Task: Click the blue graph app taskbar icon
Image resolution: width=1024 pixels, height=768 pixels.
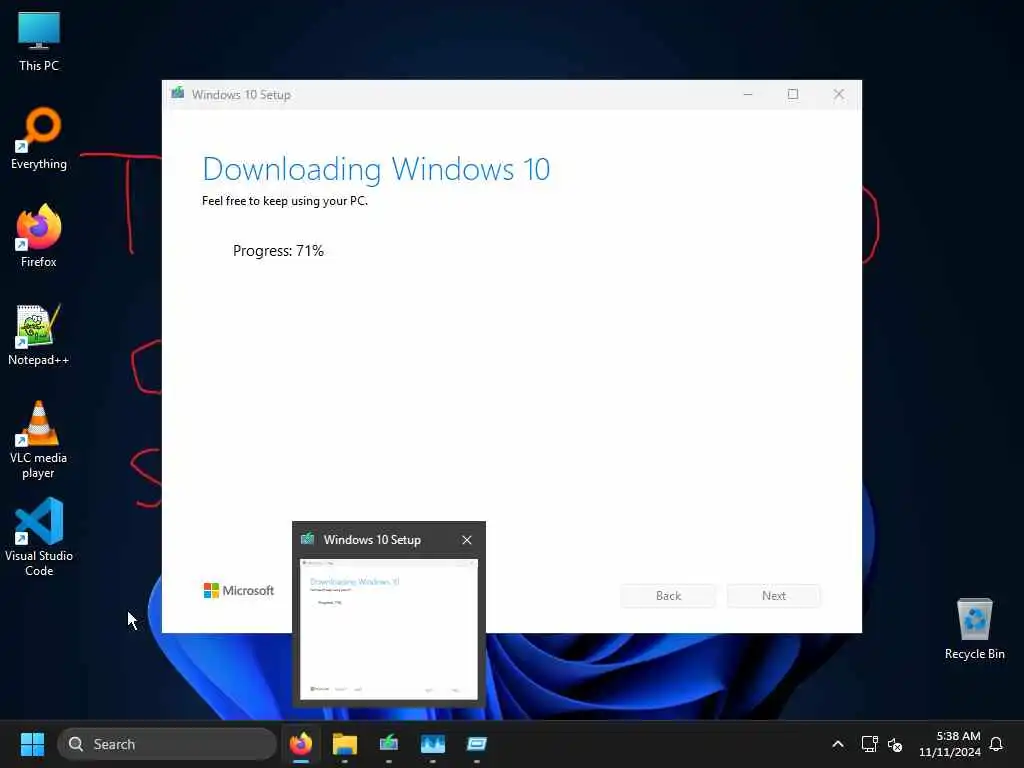Action: click(432, 744)
